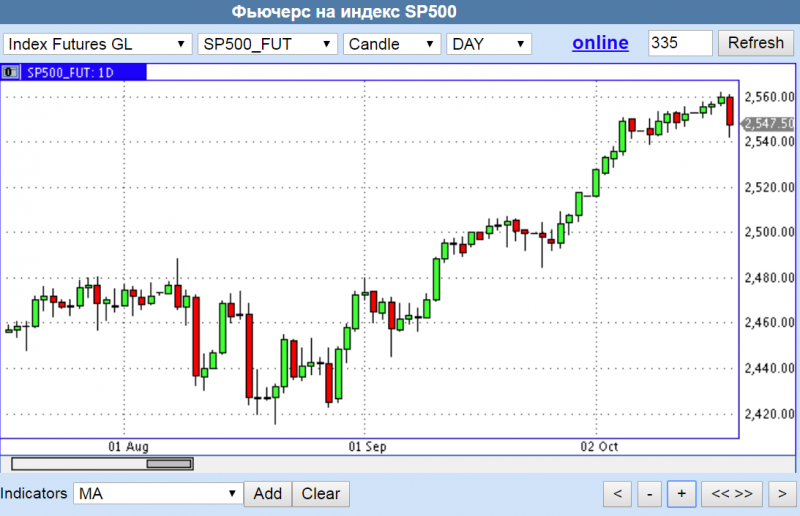Open the Index Futures GL dropdown
Viewport: 800px width, 516px height.
click(98, 44)
